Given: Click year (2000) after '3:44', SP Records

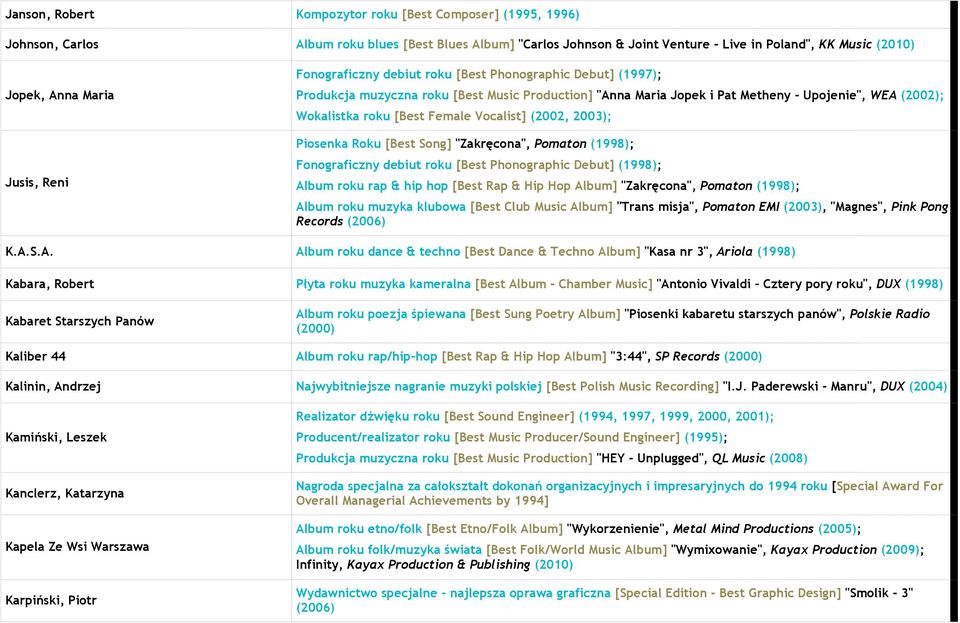Looking at the screenshot, I should pyautogui.click(x=743, y=356).
